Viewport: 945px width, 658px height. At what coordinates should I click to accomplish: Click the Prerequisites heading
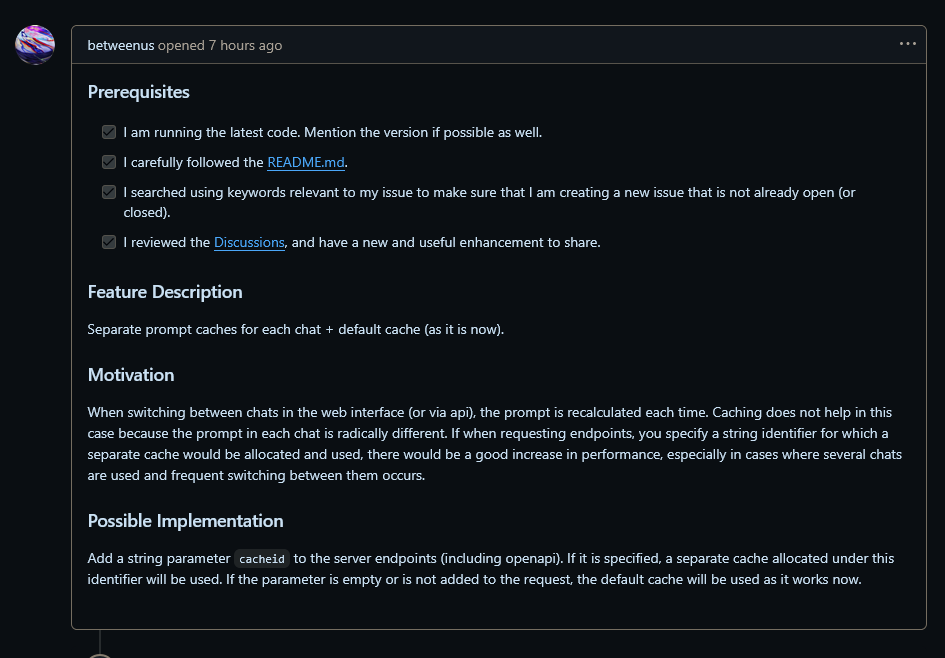(139, 92)
